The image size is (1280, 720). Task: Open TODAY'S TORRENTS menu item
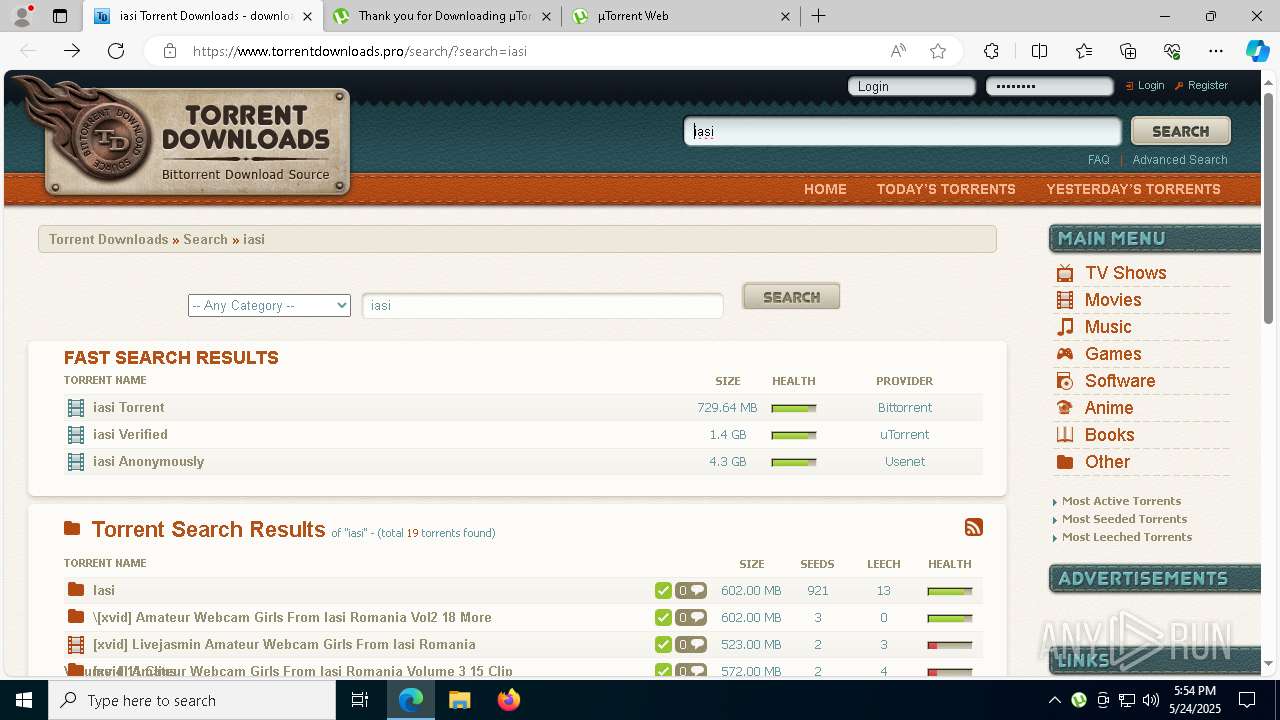click(946, 189)
